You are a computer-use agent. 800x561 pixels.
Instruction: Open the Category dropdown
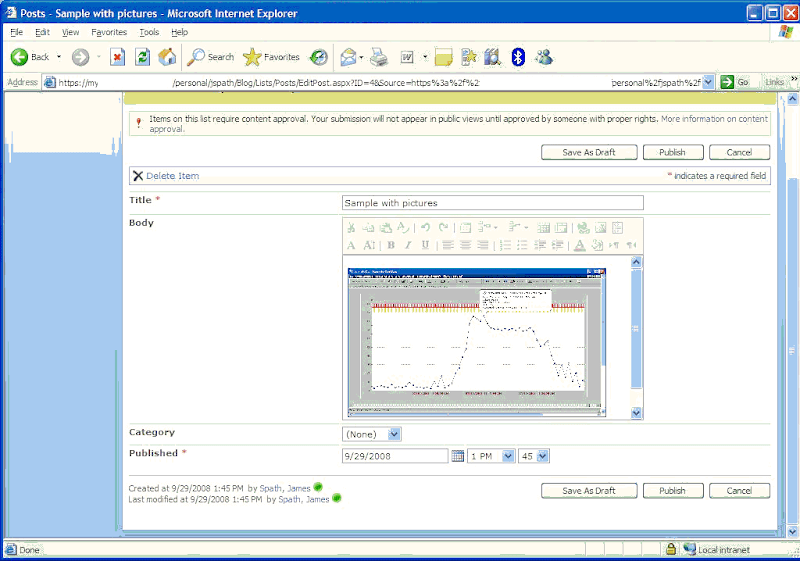pyautogui.click(x=393, y=434)
